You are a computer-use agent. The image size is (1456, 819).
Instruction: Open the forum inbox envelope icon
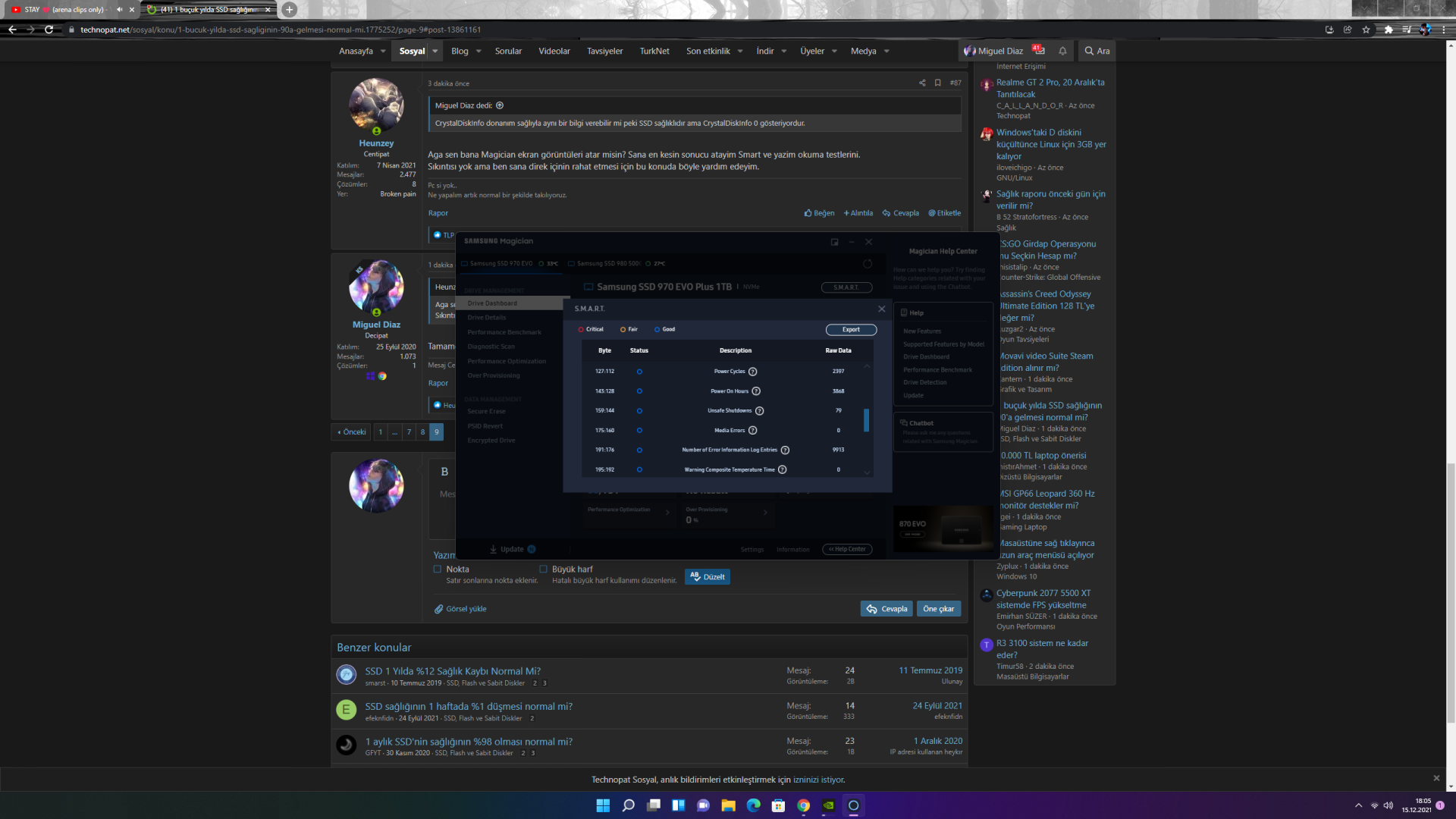(1039, 51)
